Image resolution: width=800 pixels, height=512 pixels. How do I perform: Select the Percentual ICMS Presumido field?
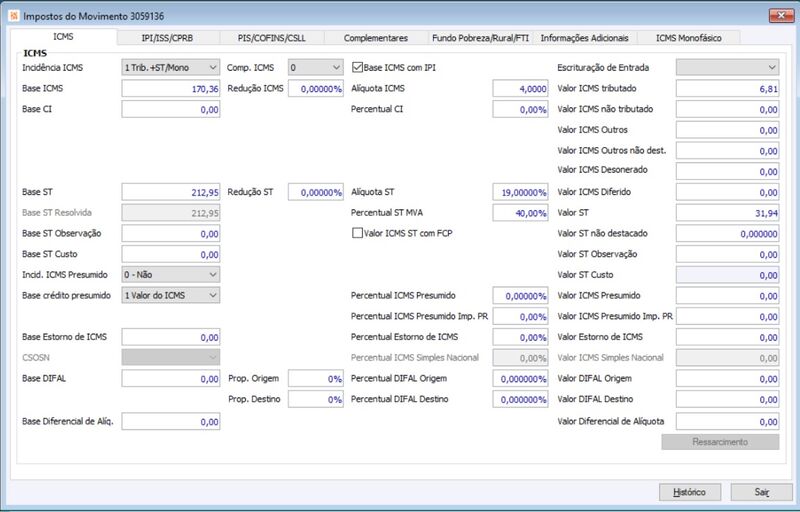pos(520,296)
